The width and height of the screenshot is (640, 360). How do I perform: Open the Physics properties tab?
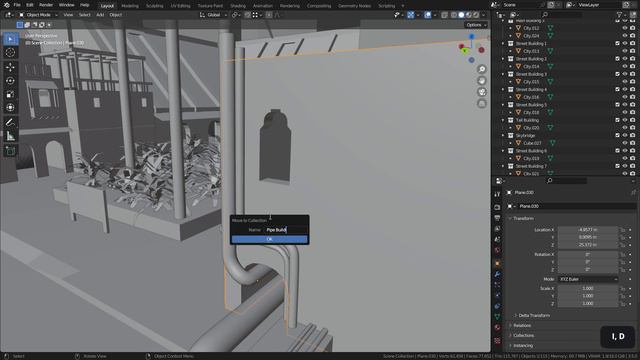[x=497, y=295]
